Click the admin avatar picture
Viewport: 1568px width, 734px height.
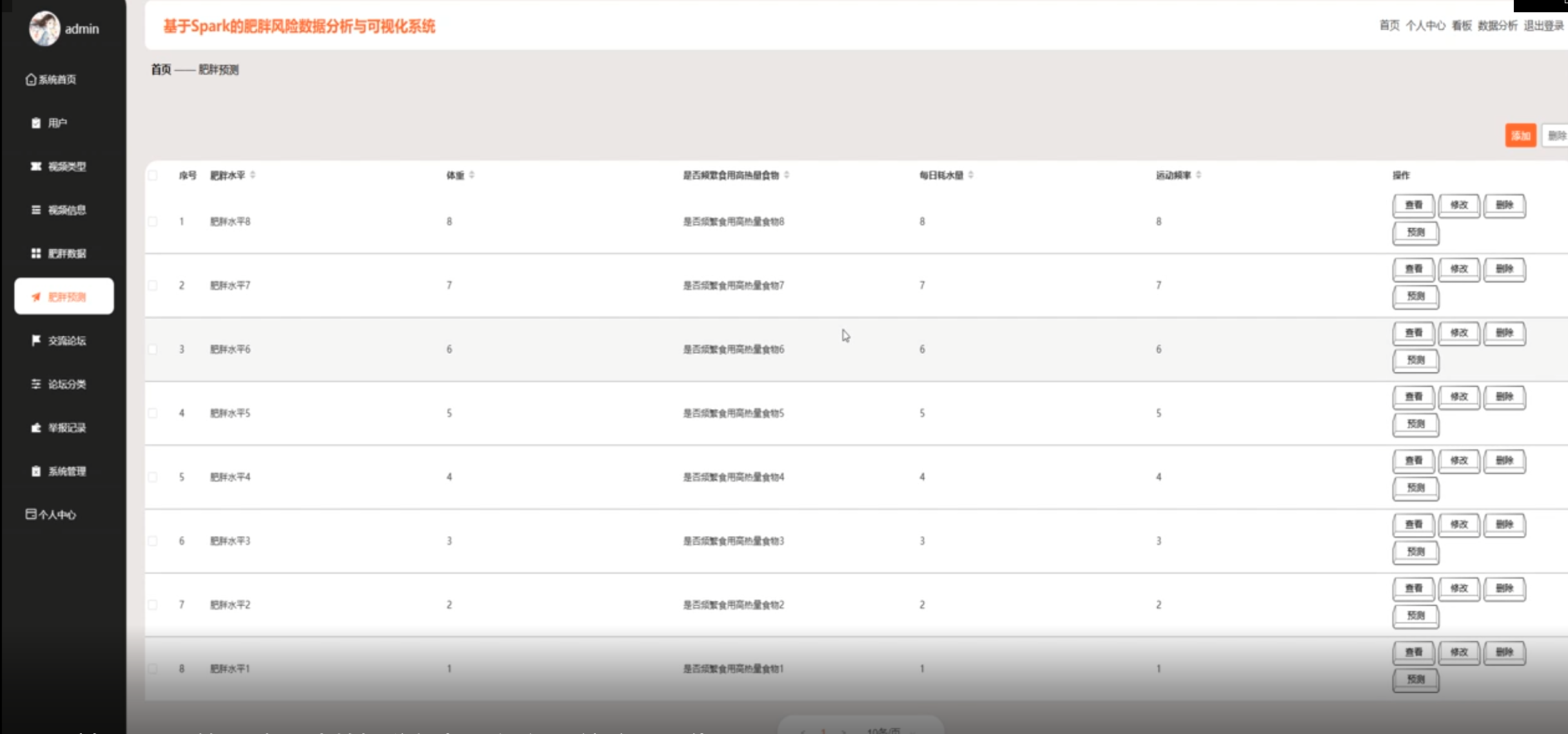point(44,28)
